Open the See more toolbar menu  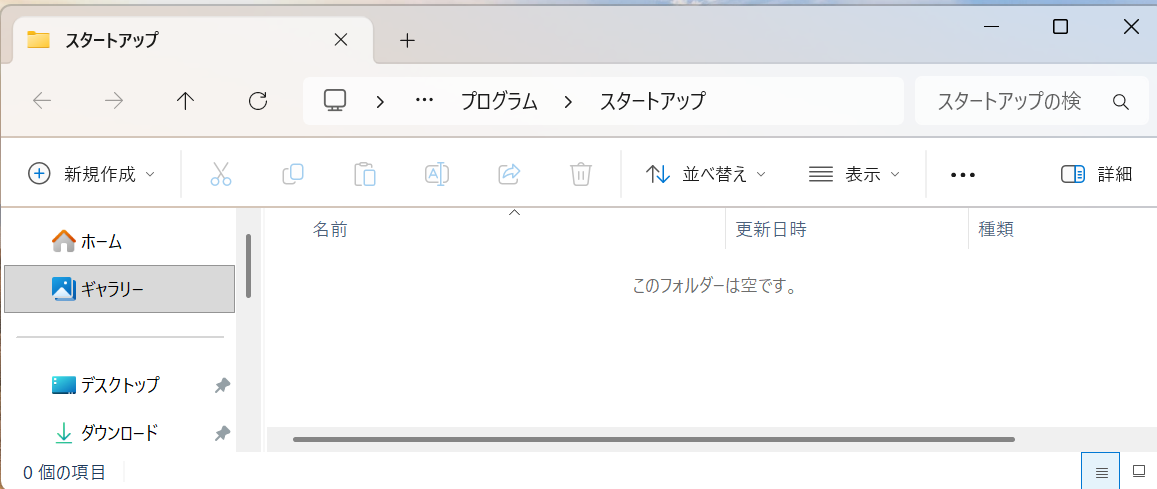[963, 175]
